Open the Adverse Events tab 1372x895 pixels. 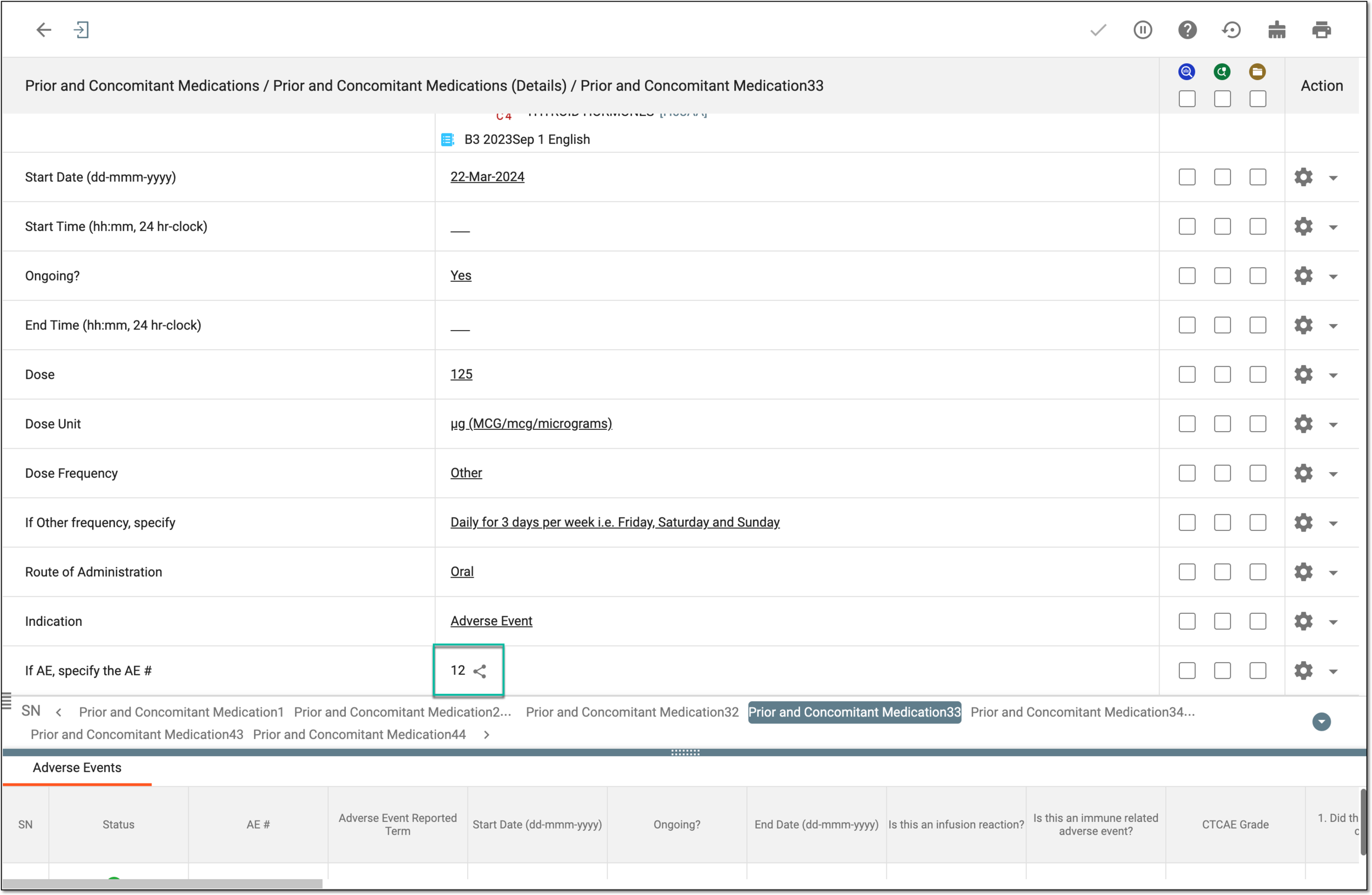(x=77, y=768)
